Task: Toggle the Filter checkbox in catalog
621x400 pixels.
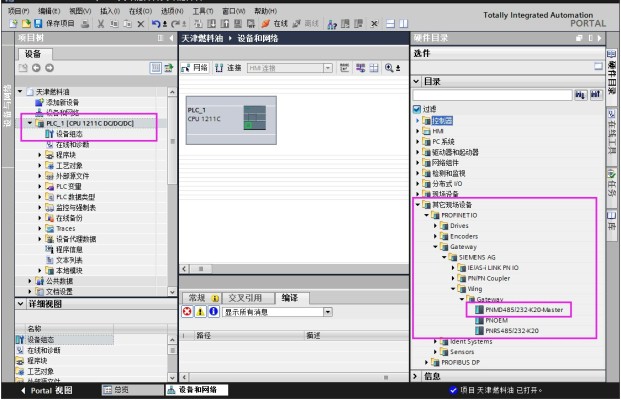Action: coord(417,110)
